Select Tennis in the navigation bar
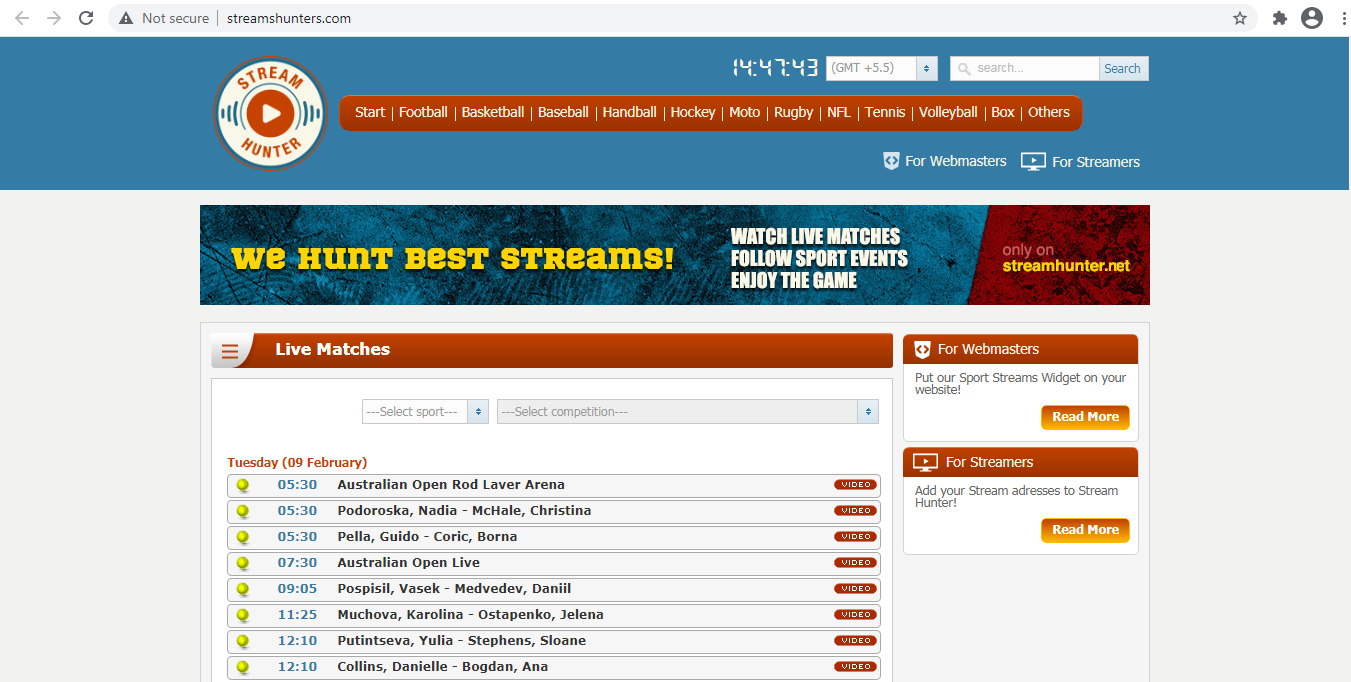The height and width of the screenshot is (682, 1351). pos(885,112)
